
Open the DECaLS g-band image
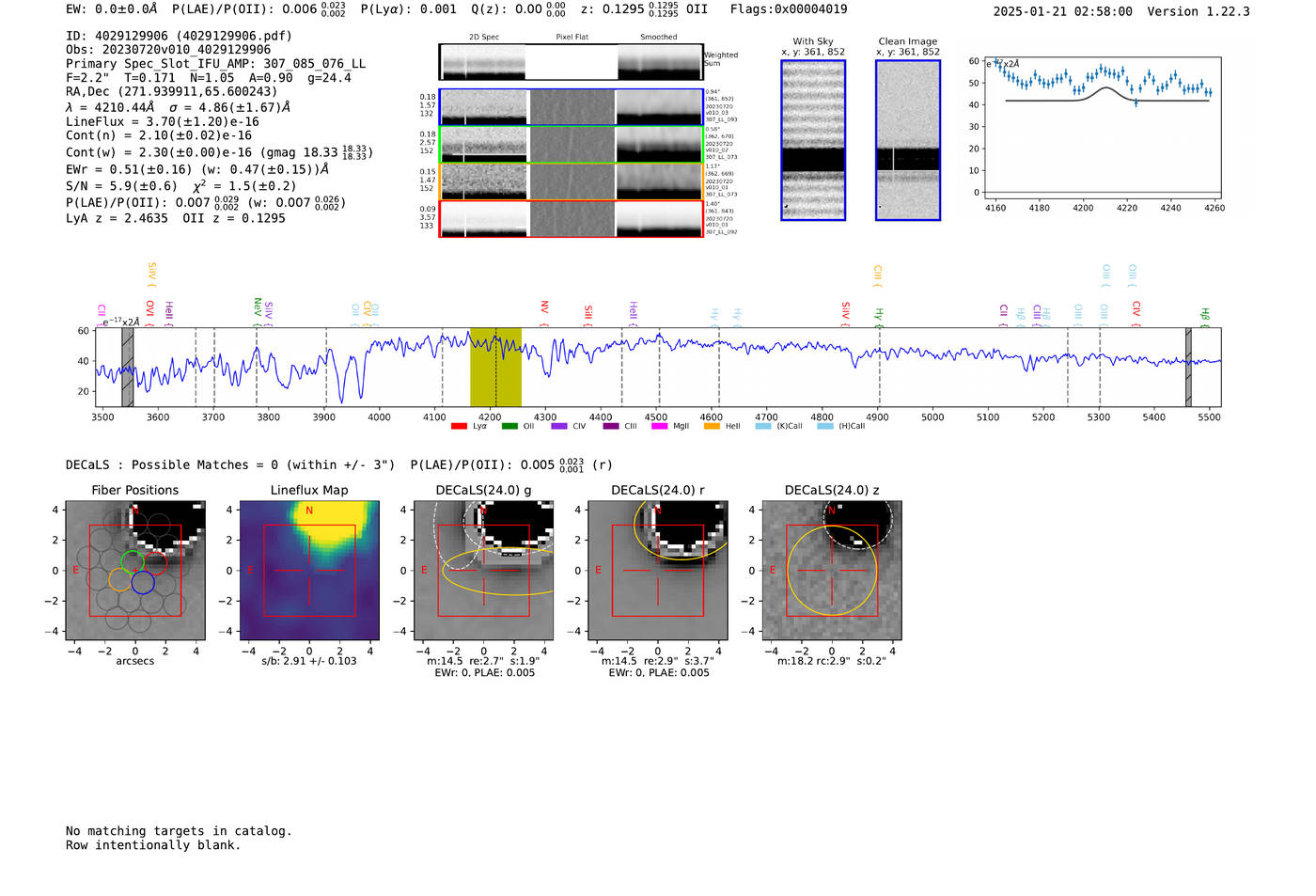[483, 571]
